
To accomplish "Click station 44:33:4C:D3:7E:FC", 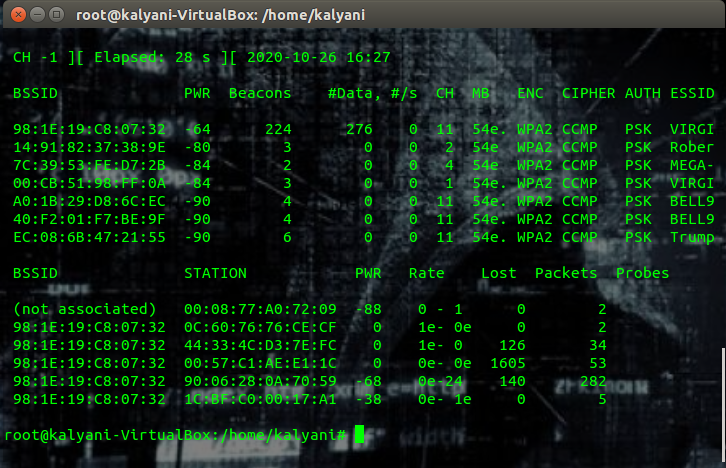I will [260, 345].
